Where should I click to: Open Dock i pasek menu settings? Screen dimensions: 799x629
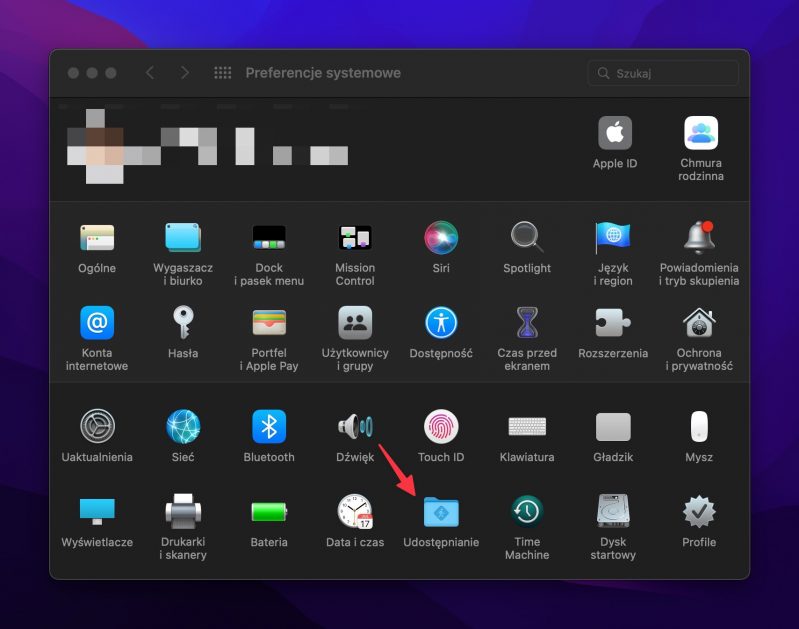(x=269, y=238)
